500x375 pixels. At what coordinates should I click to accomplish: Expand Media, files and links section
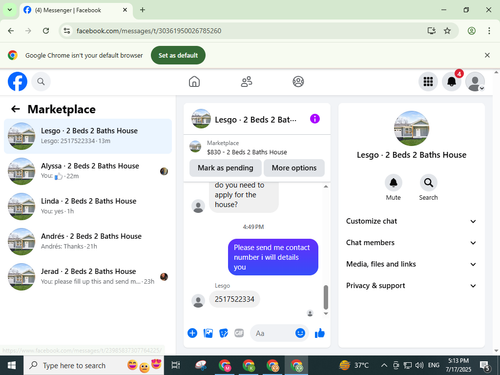(411, 264)
